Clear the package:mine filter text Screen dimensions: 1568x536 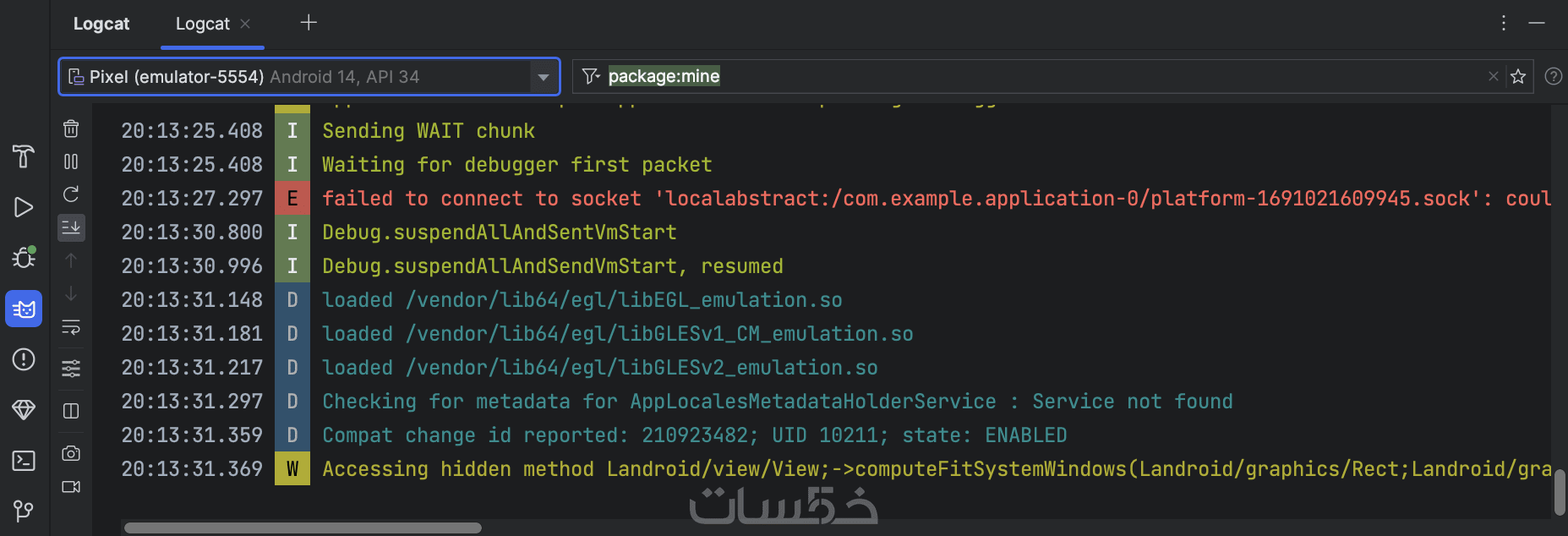coord(1494,77)
